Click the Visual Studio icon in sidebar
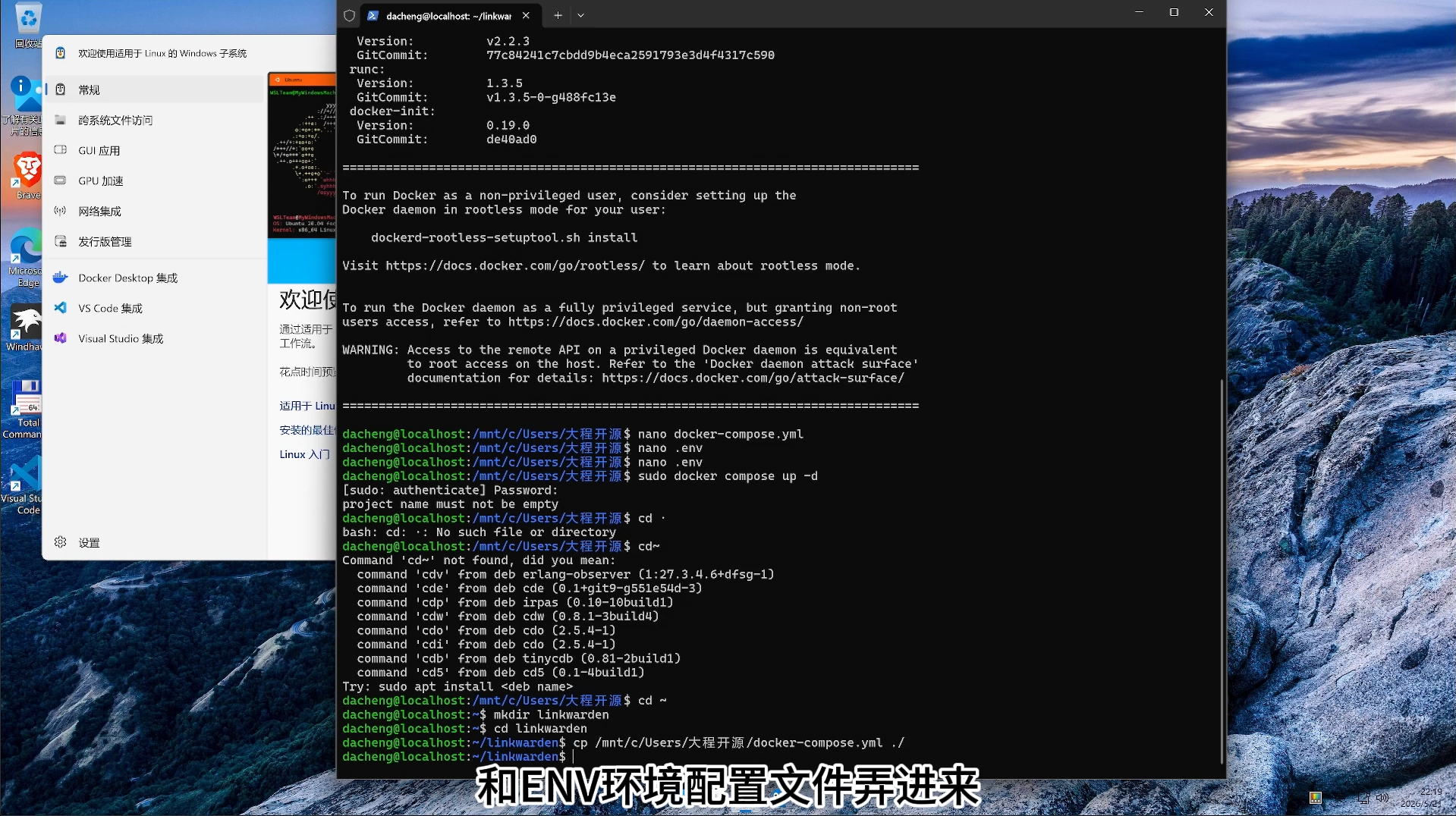Screen dimensions: 1456x816 [61, 338]
